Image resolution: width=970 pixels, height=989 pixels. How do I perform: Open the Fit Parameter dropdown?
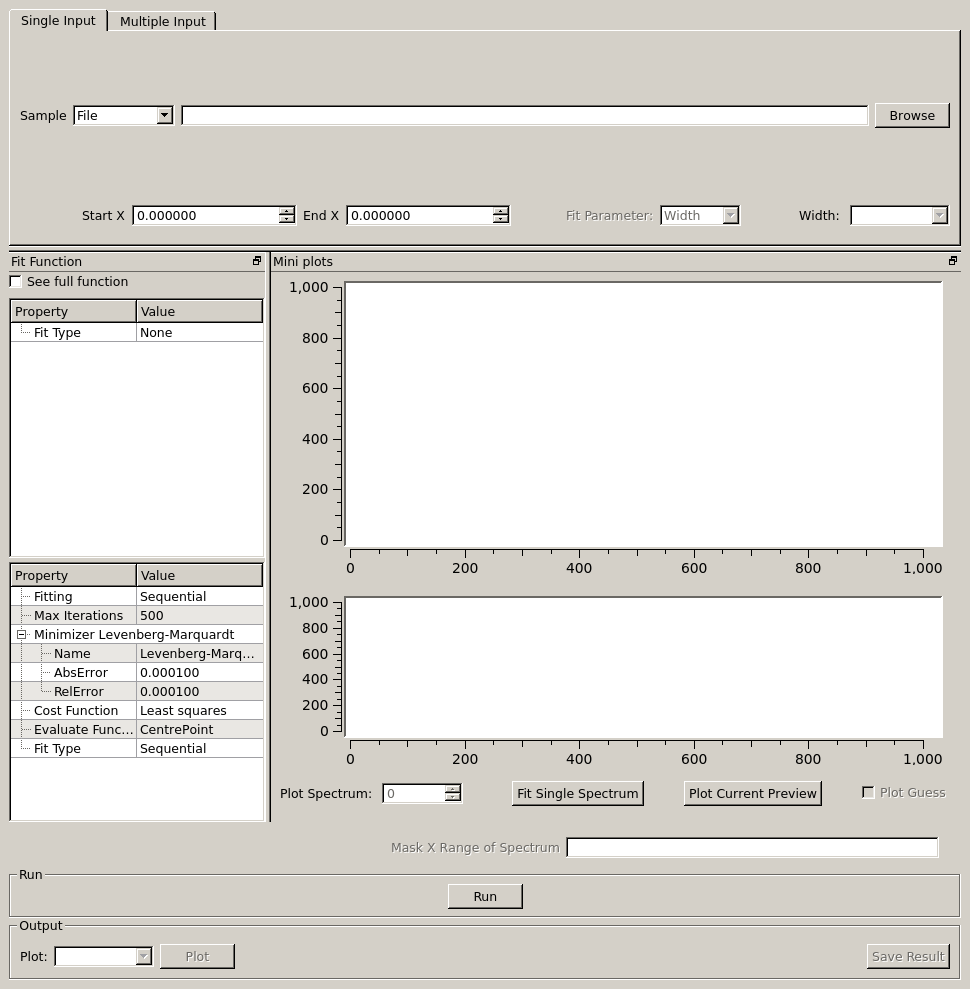[730, 216]
